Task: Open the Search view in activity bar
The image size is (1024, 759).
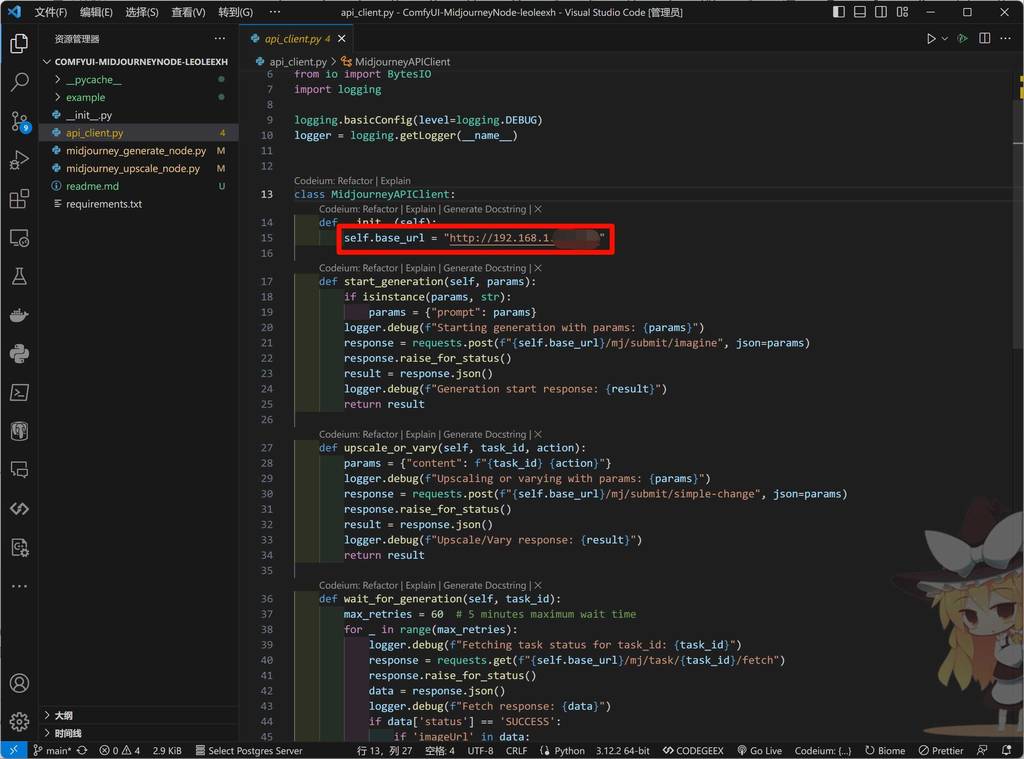Action: point(19,82)
